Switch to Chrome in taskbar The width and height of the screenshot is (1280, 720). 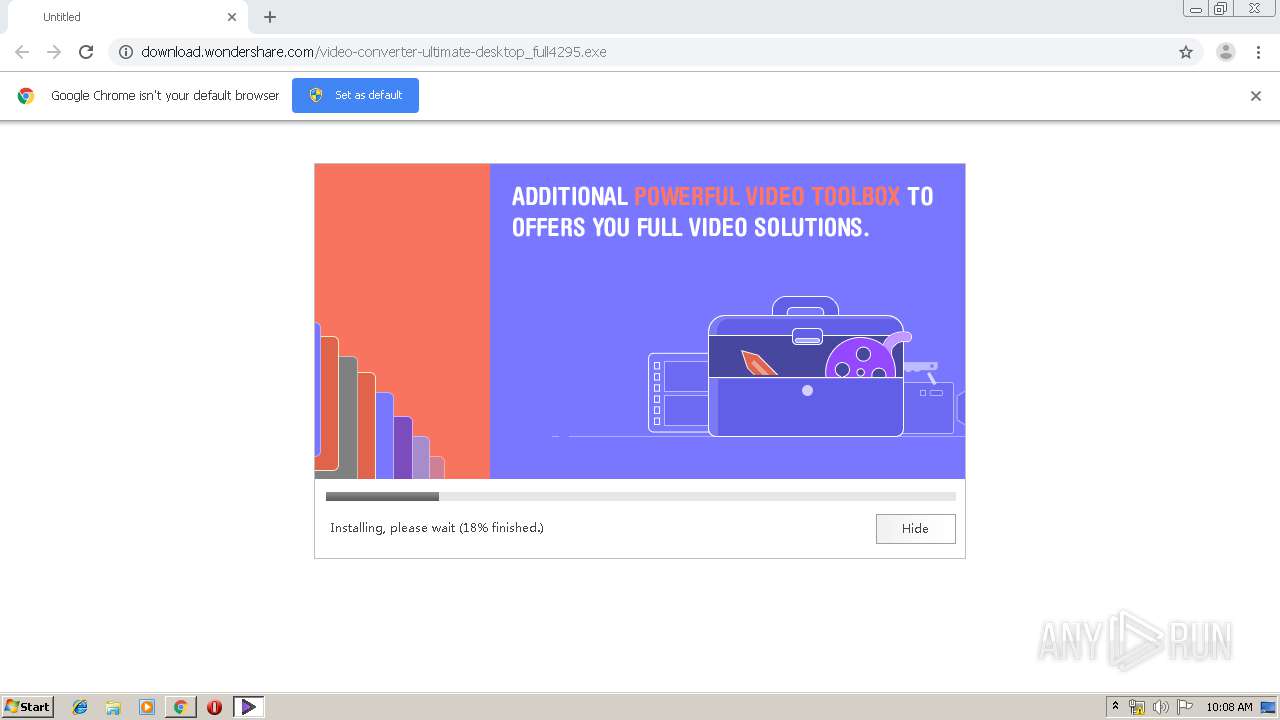[180, 707]
